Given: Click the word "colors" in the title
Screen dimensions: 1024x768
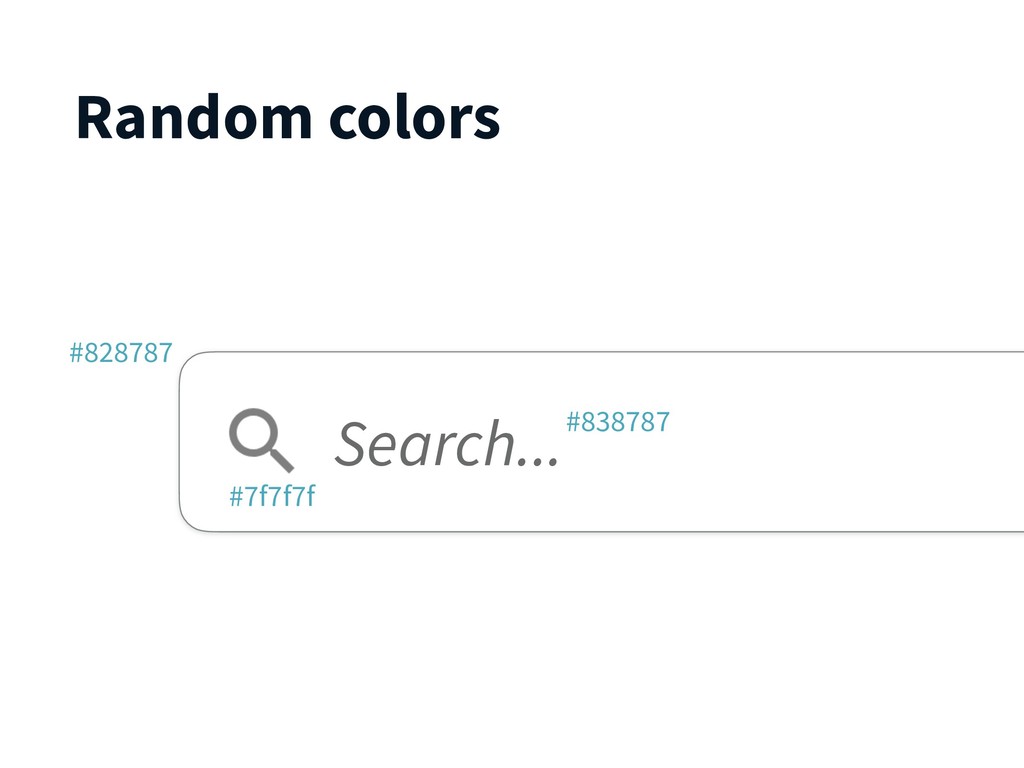Looking at the screenshot, I should pyautogui.click(x=415, y=118).
